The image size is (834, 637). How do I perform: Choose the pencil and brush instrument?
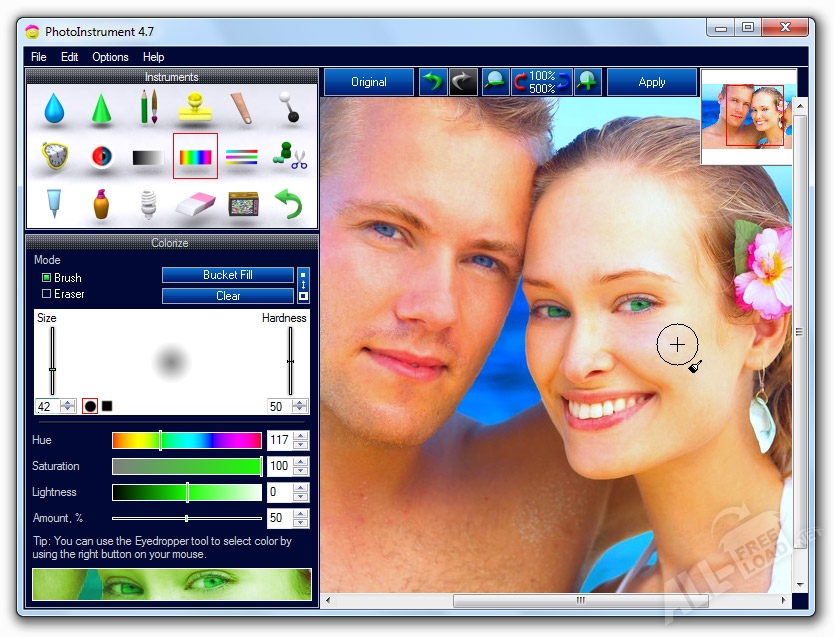[x=148, y=108]
